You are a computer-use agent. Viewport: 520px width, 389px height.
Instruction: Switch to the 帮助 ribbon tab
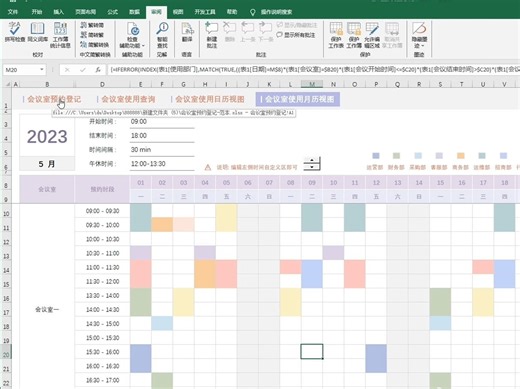point(232,12)
